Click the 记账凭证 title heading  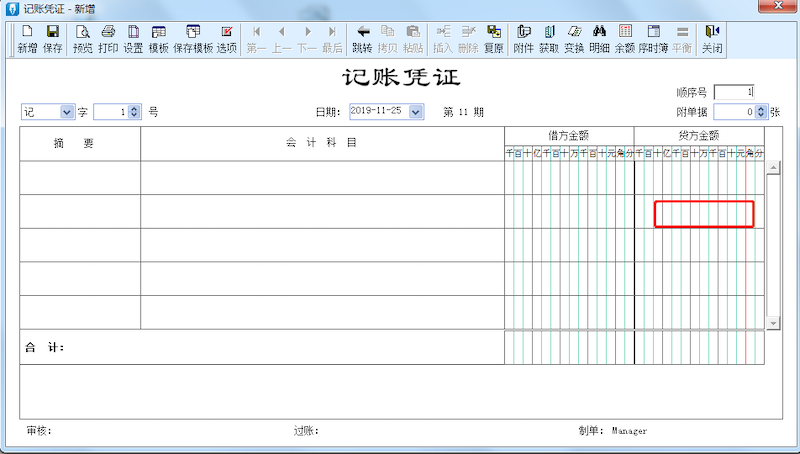(x=401, y=78)
